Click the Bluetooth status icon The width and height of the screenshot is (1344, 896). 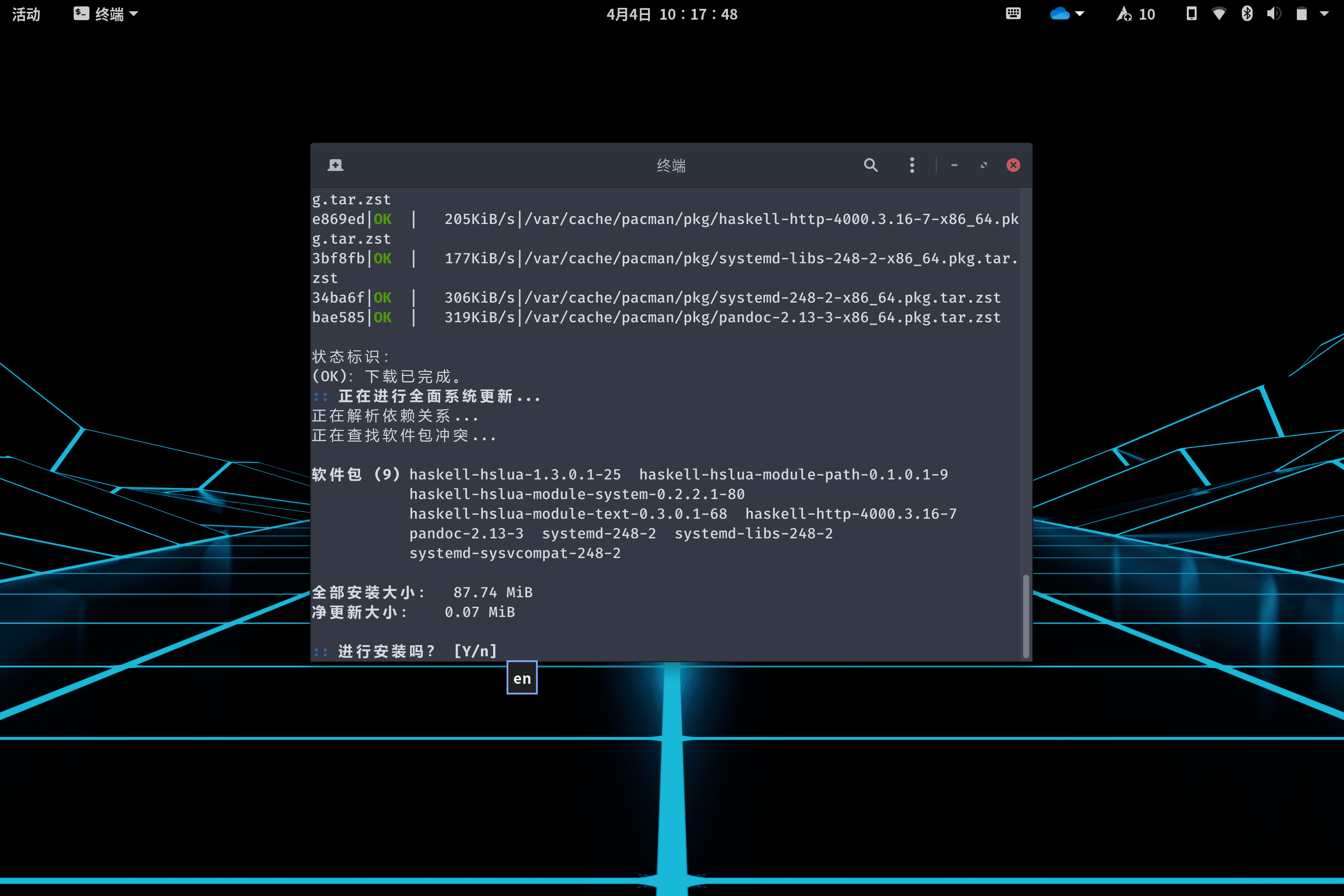1247,14
